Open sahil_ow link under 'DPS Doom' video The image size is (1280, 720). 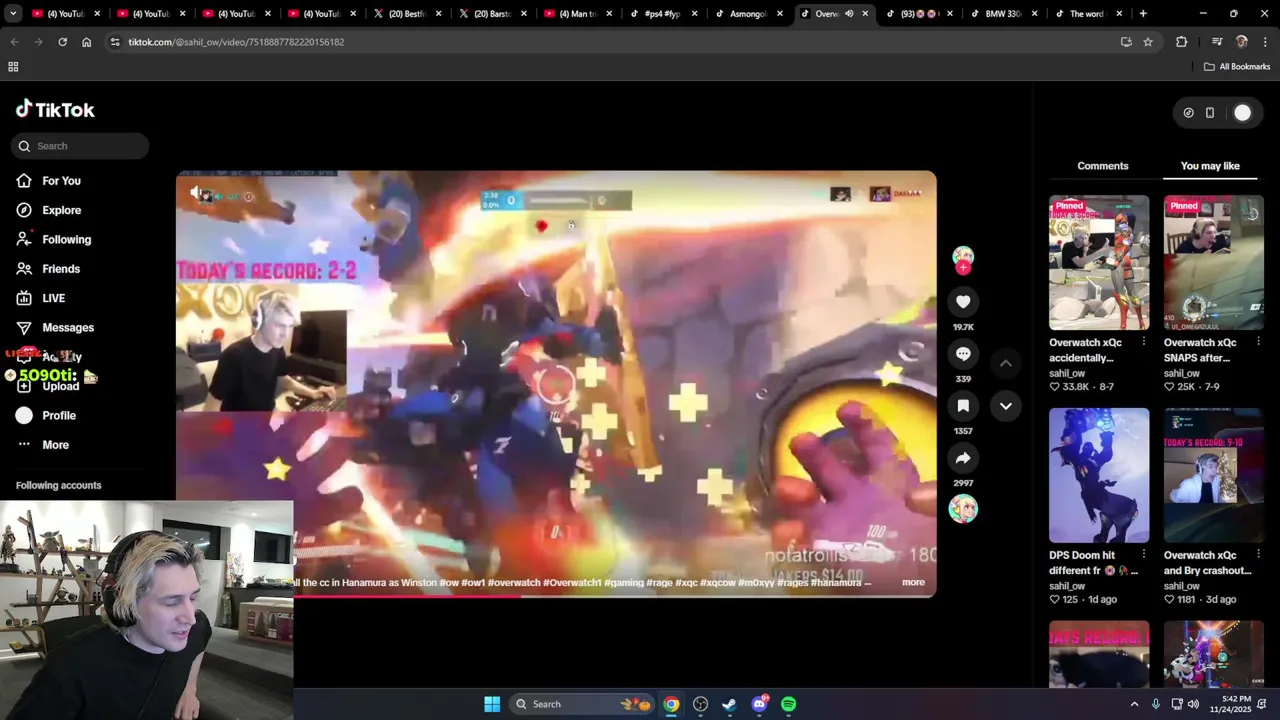(1067, 586)
